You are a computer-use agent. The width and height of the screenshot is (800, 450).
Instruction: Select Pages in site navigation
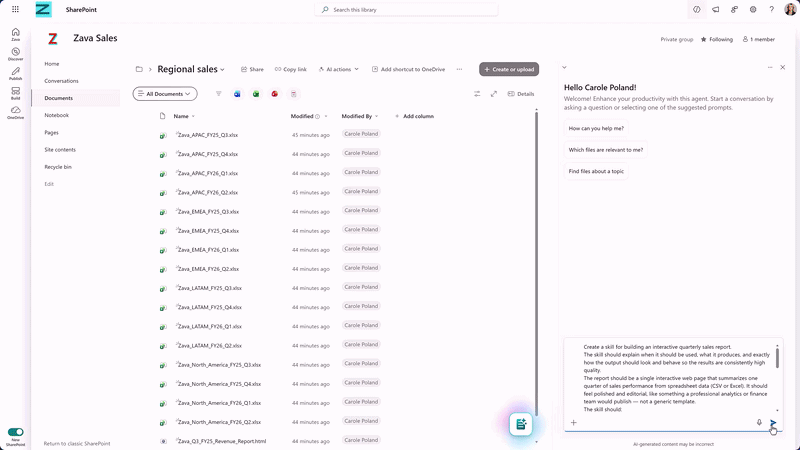51,133
